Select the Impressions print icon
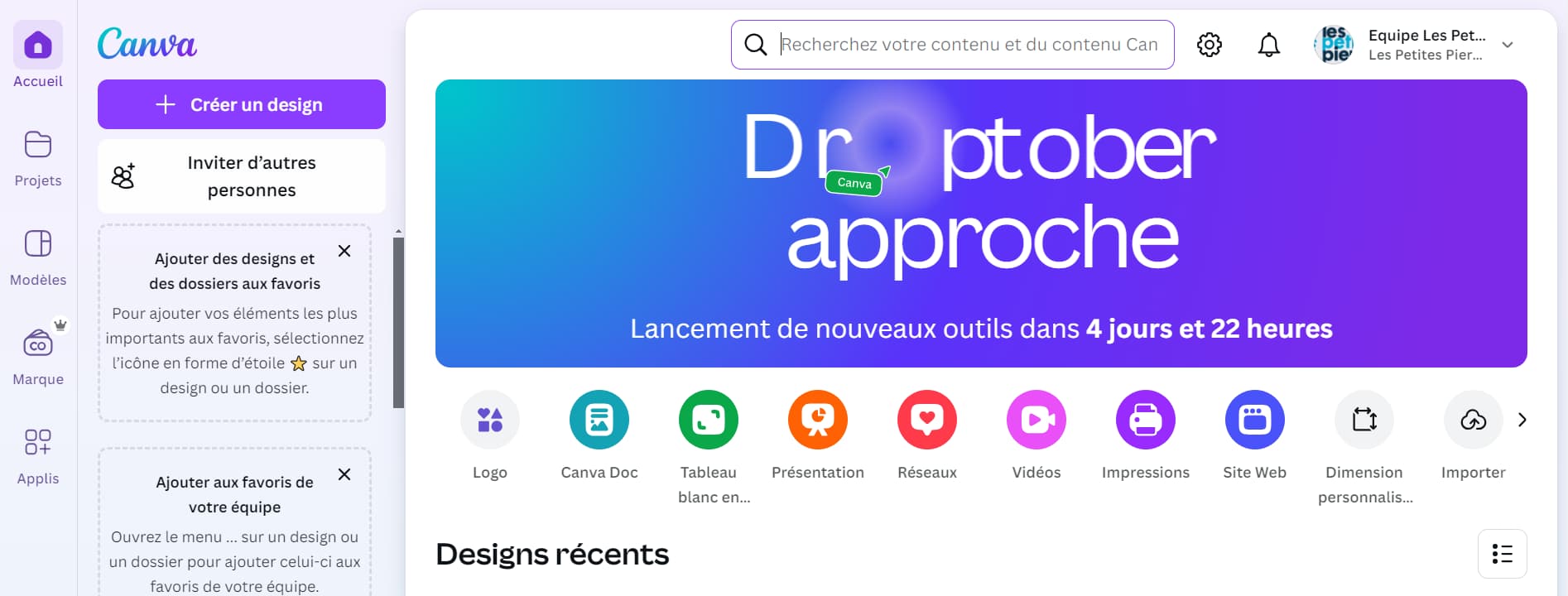 pyautogui.click(x=1146, y=420)
